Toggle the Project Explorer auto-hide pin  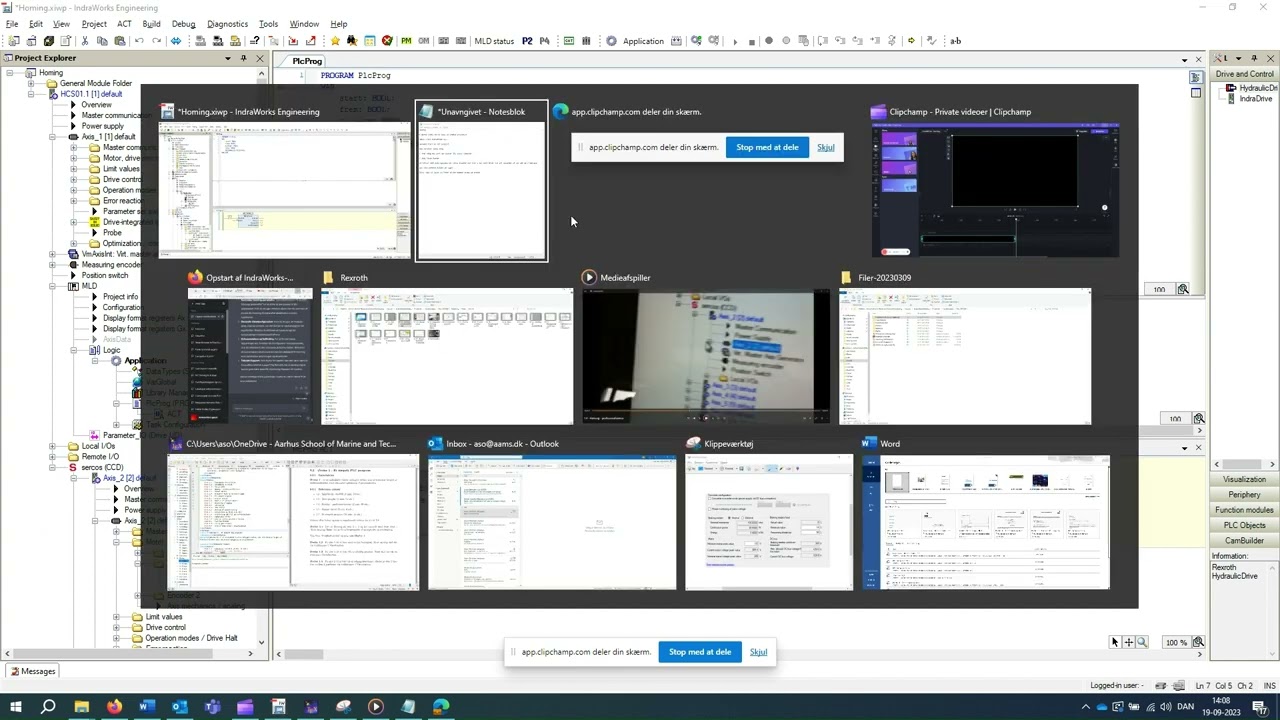[x=243, y=58]
